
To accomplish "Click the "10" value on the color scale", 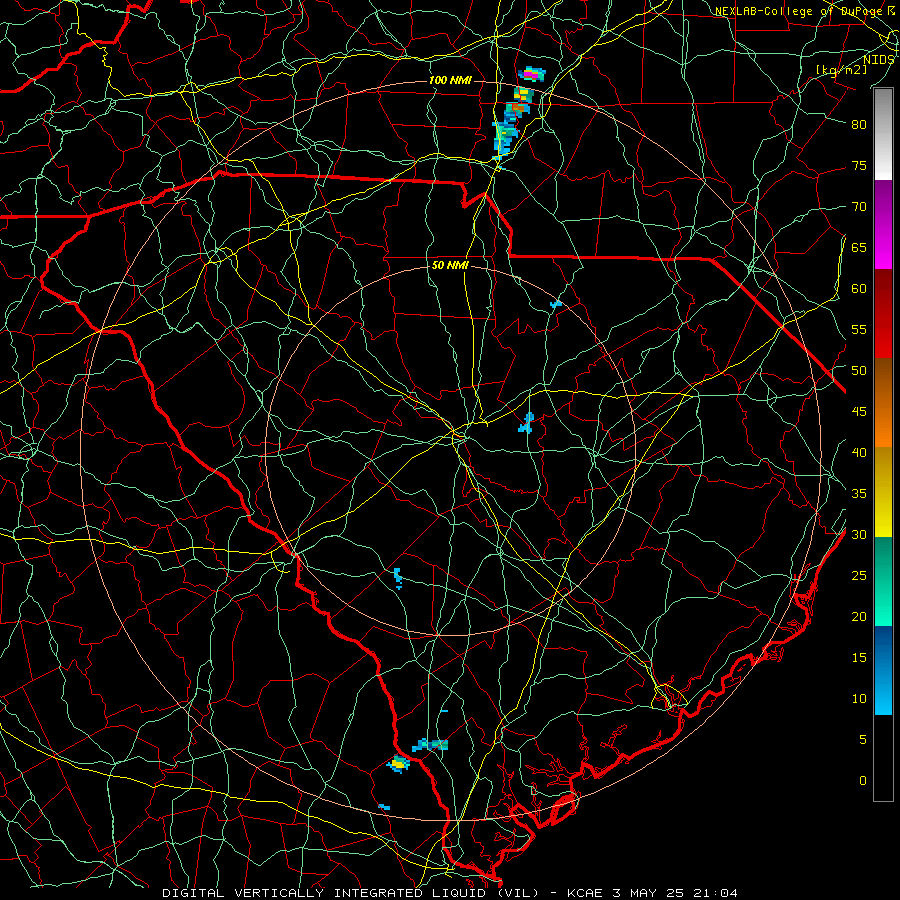I will pyautogui.click(x=859, y=699).
